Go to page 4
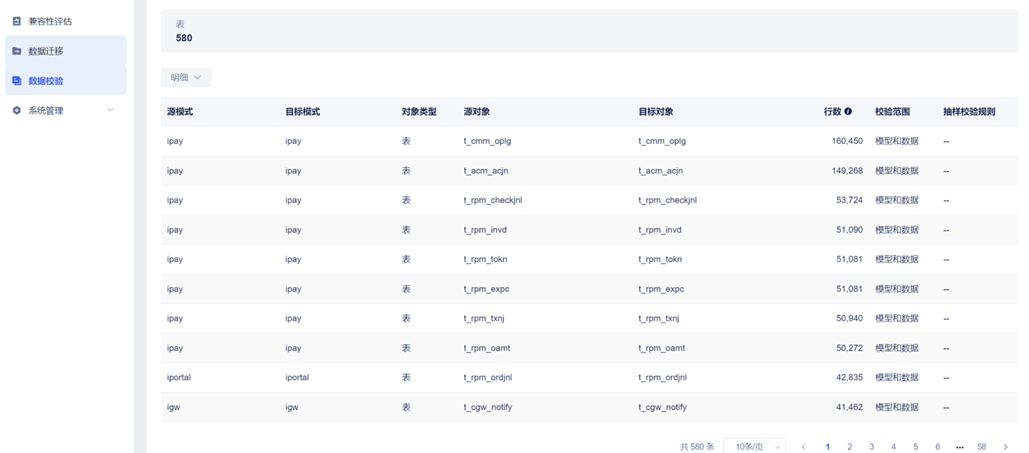Image resolution: width=1029 pixels, height=453 pixels. pos(893,446)
